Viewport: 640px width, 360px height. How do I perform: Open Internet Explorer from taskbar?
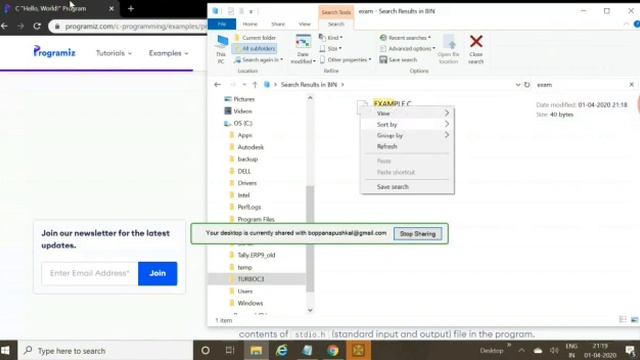[282, 351]
